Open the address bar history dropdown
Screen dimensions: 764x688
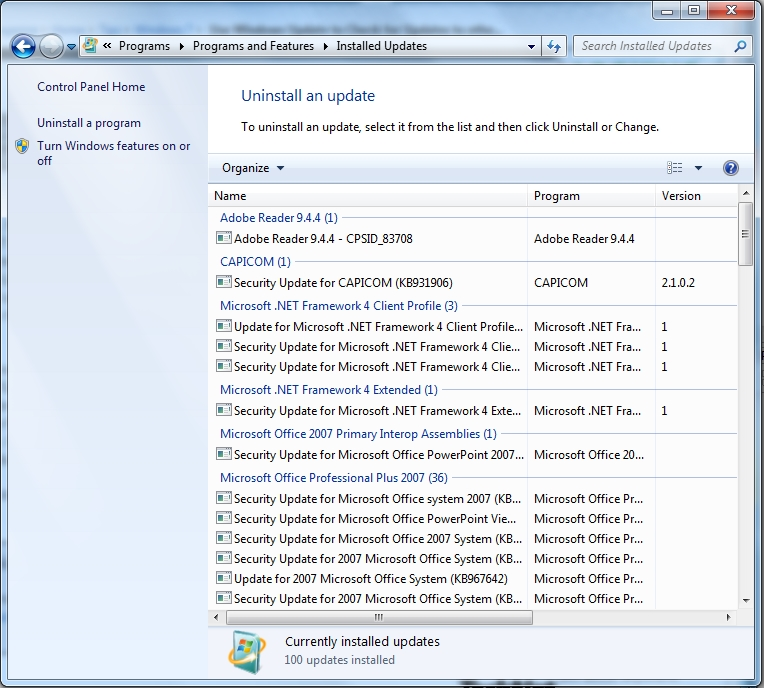tap(531, 46)
